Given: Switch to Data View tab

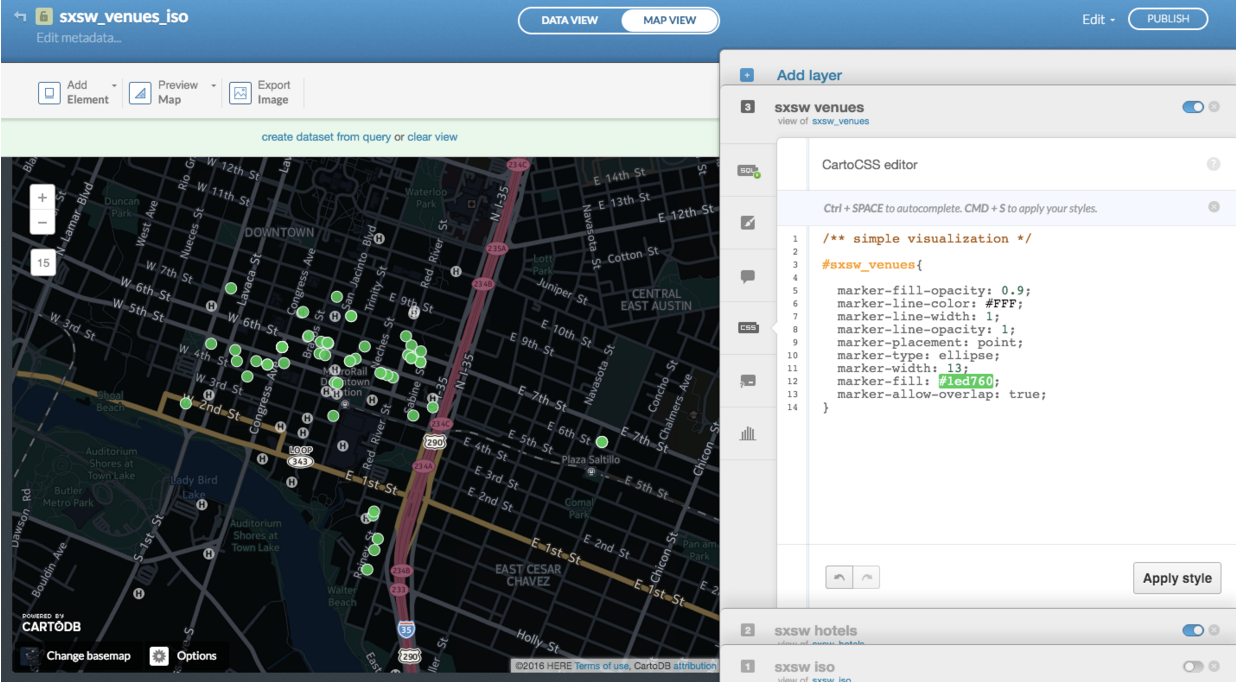Looking at the screenshot, I should tap(569, 20).
